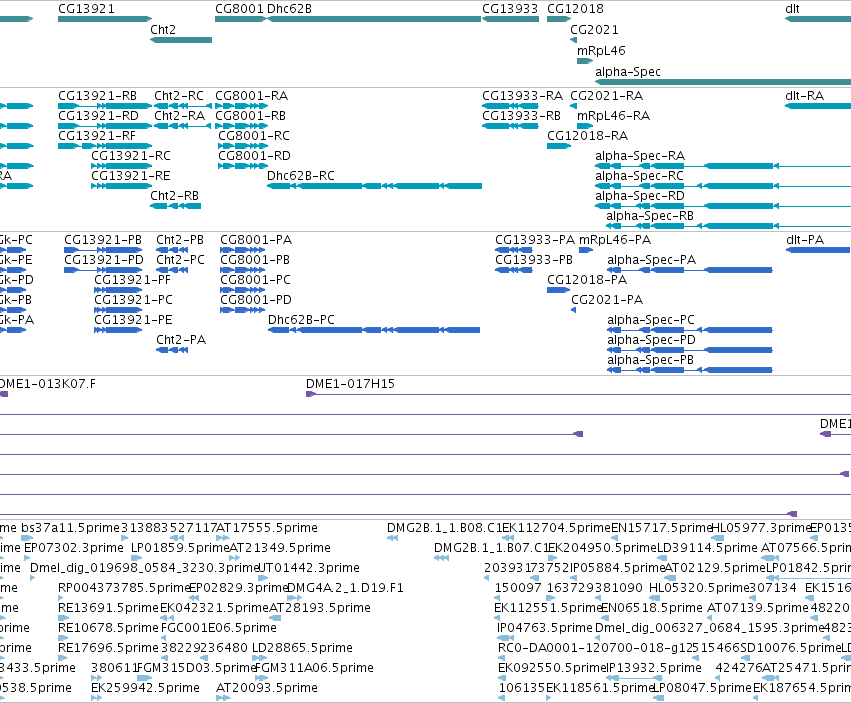Select protein alpha-Spec-PA
The image size is (851, 703).
(x=652, y=260)
